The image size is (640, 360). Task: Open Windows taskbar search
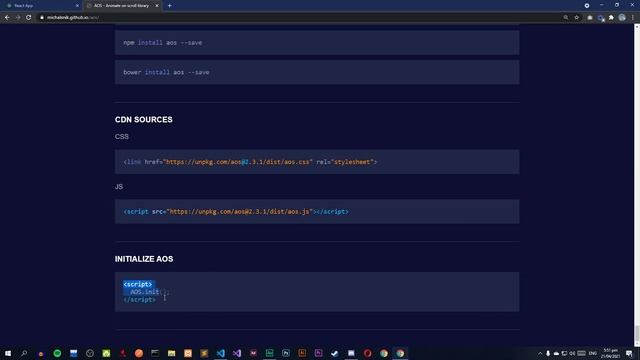click(x=24, y=353)
